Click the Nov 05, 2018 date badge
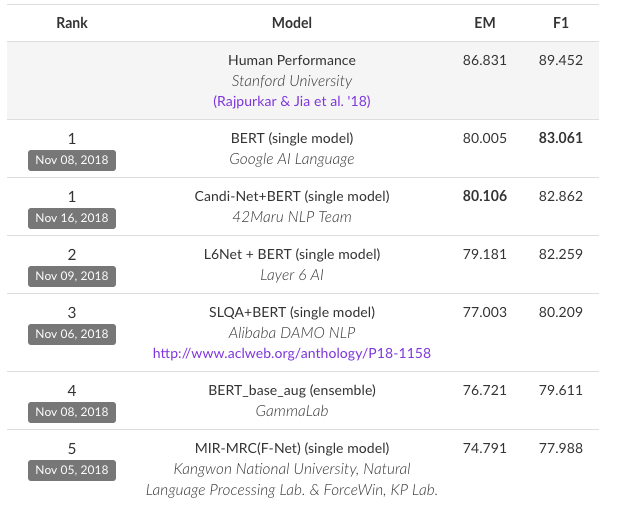This screenshot has width=618, height=506. pyautogui.click(x=72, y=470)
